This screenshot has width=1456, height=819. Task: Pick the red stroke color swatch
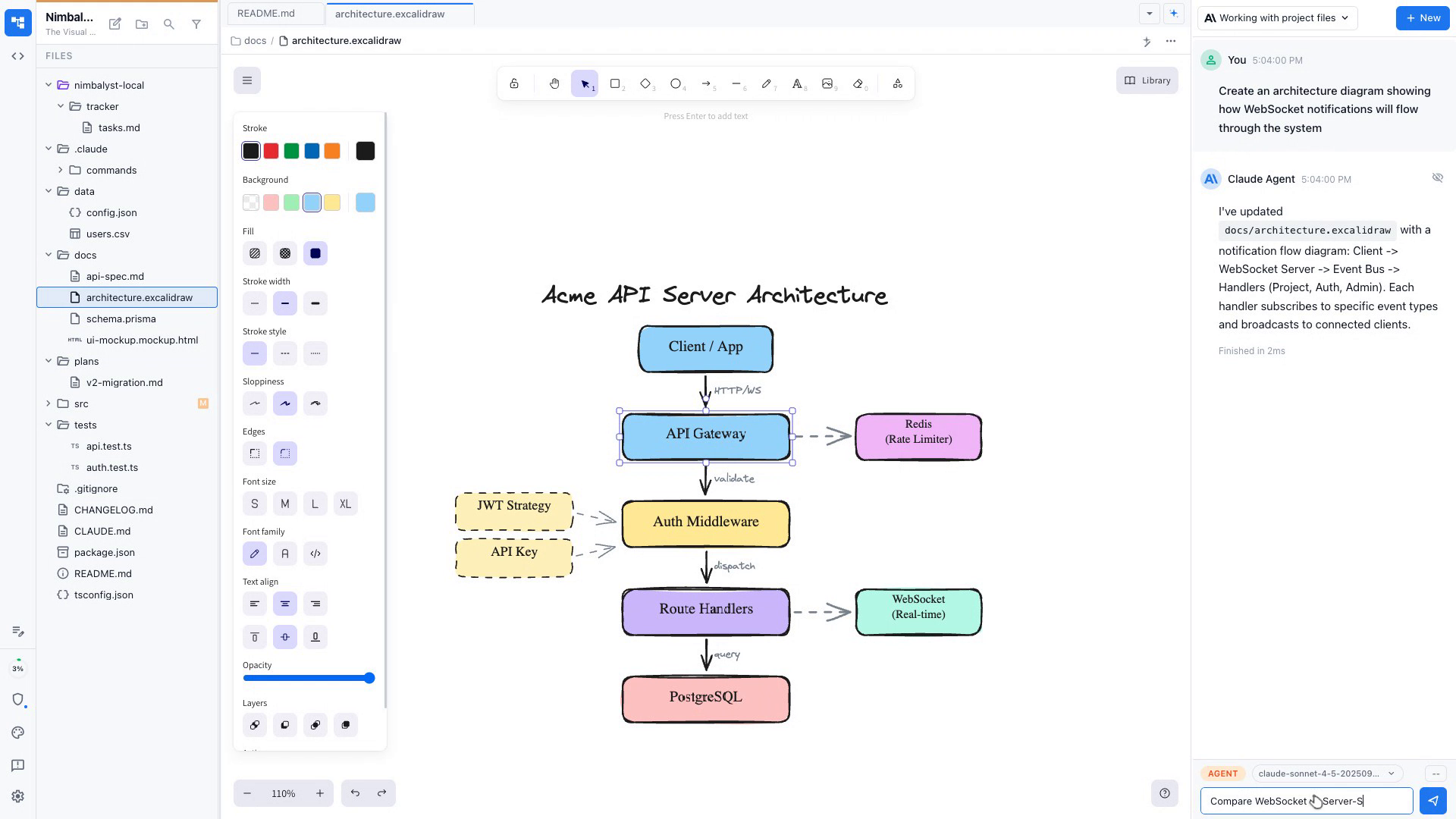click(x=271, y=151)
